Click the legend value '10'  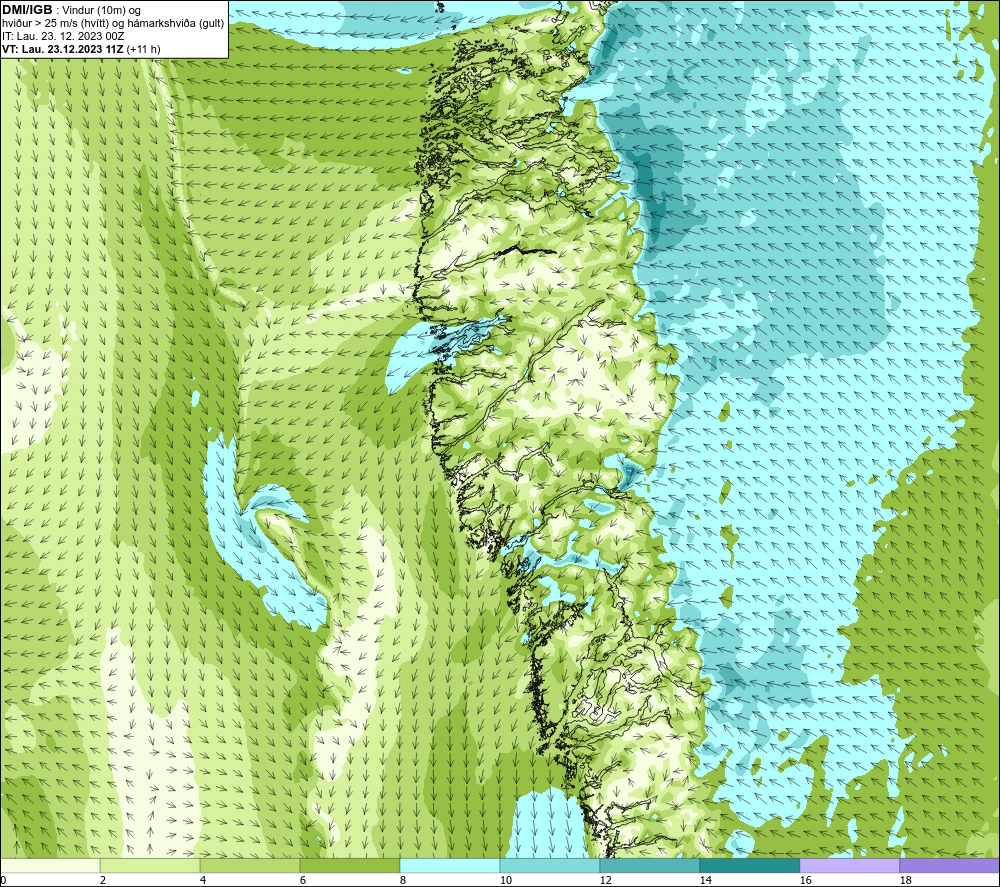coord(505,881)
